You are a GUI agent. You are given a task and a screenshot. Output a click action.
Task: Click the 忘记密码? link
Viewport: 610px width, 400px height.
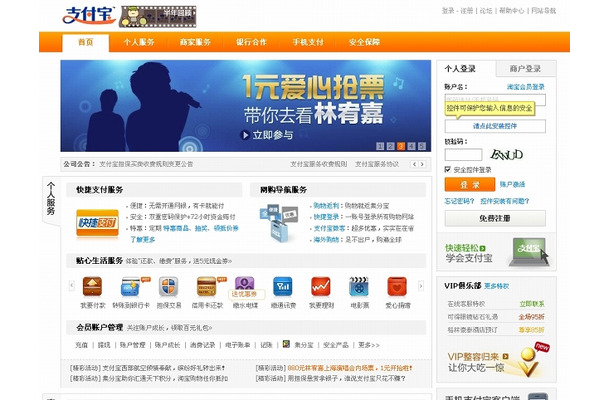click(x=459, y=201)
